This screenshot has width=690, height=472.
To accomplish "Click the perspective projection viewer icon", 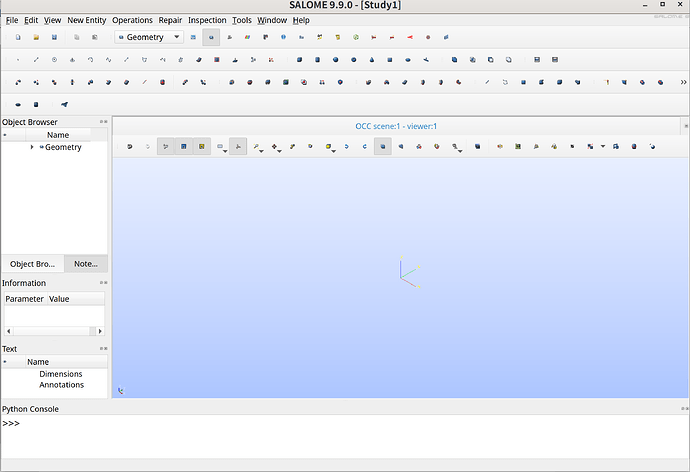I will tap(400, 146).
